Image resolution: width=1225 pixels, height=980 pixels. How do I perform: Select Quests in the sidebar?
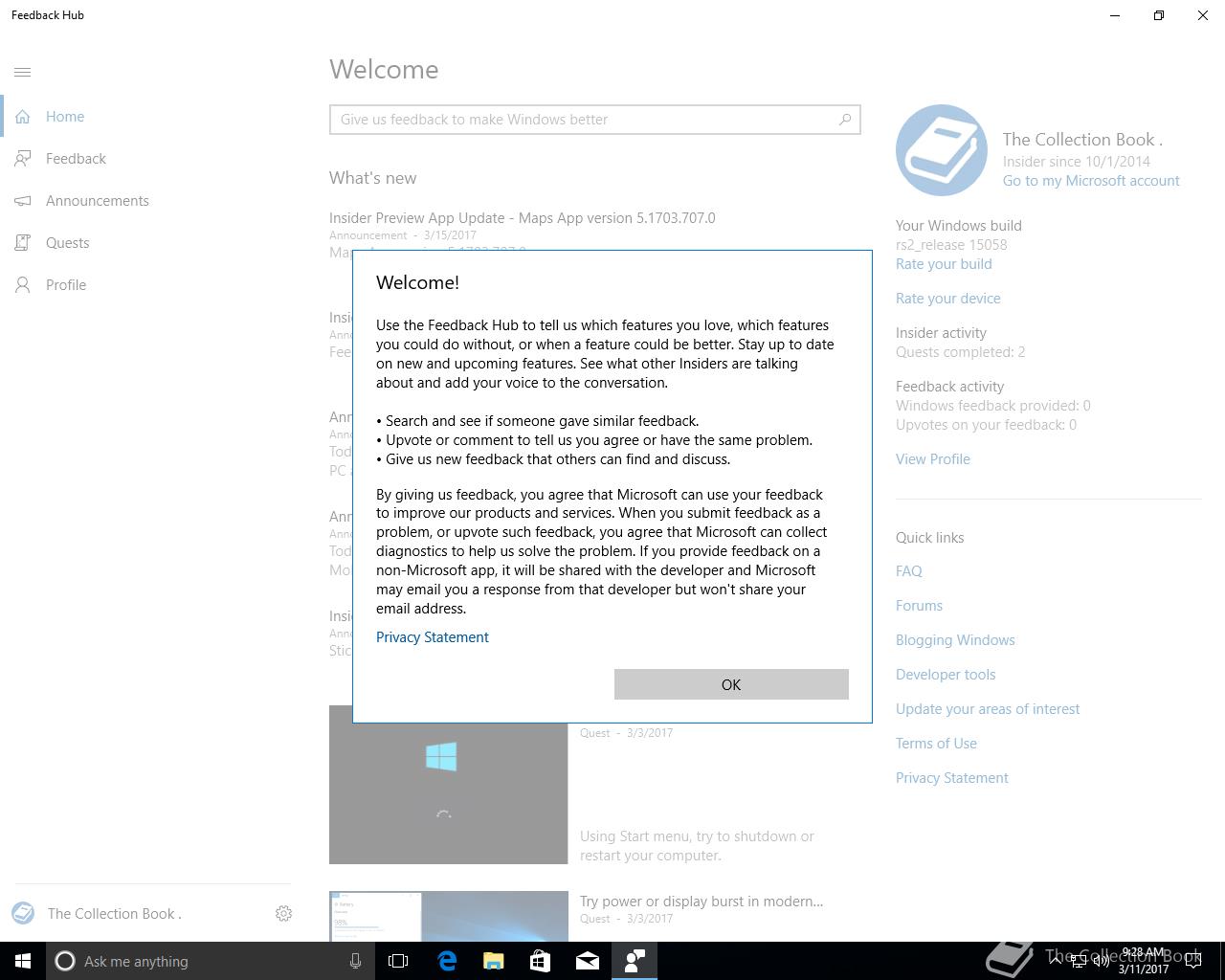click(x=145, y=243)
